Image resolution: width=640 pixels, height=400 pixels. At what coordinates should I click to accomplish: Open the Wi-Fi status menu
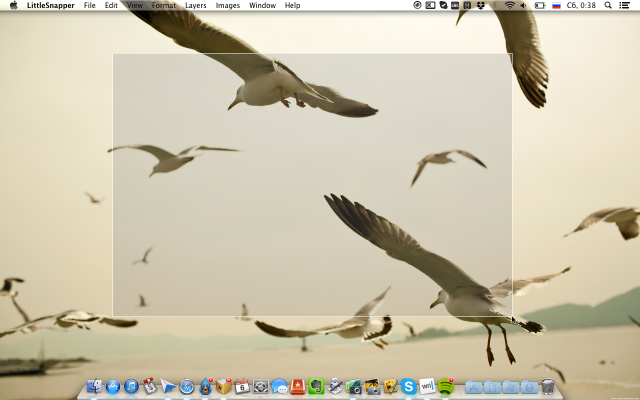click(x=509, y=5)
